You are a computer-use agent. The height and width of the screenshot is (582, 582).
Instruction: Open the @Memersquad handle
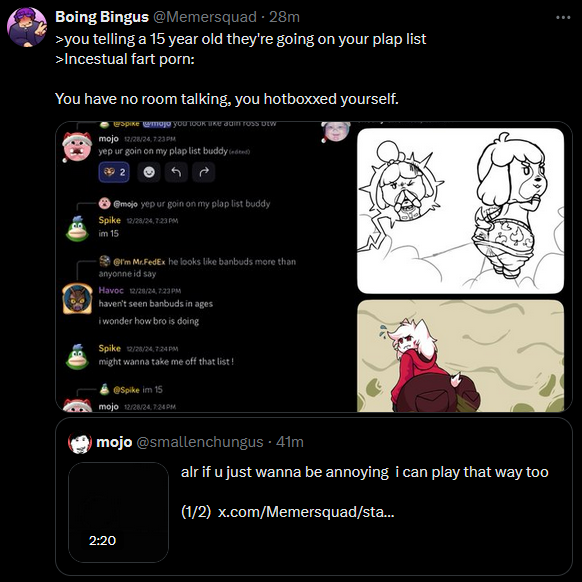(205, 17)
